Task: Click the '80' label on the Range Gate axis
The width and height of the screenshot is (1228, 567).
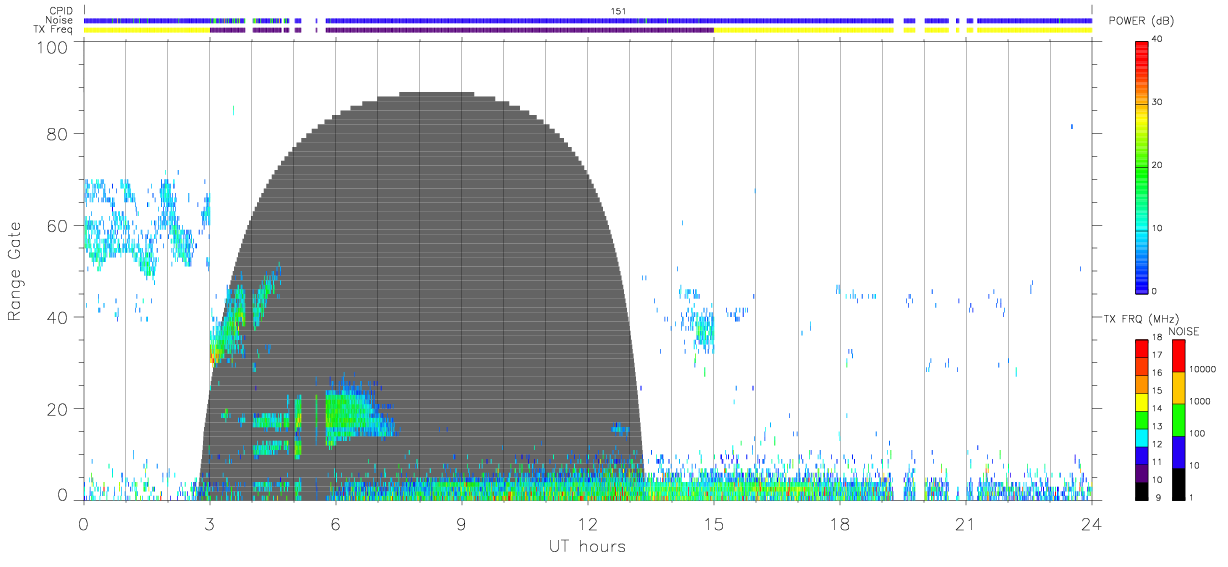Action: [57, 134]
